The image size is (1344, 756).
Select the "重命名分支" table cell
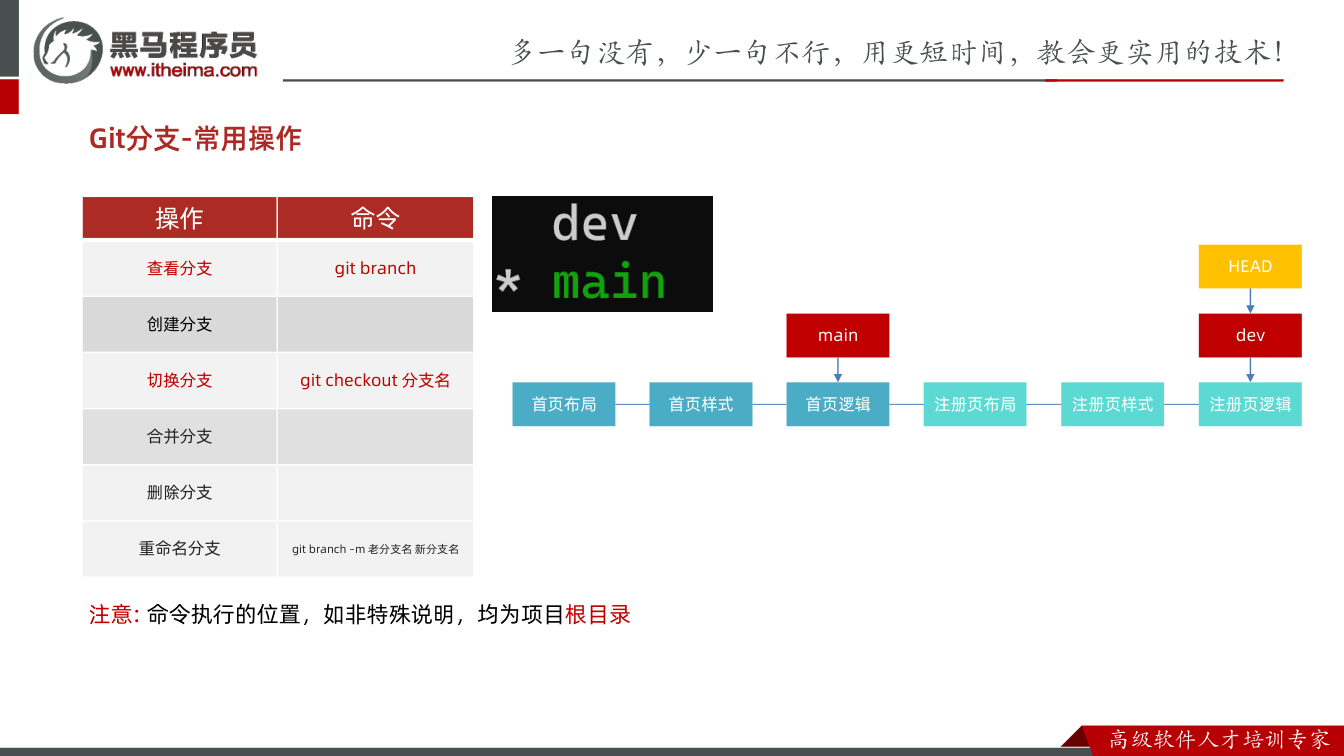coord(179,548)
